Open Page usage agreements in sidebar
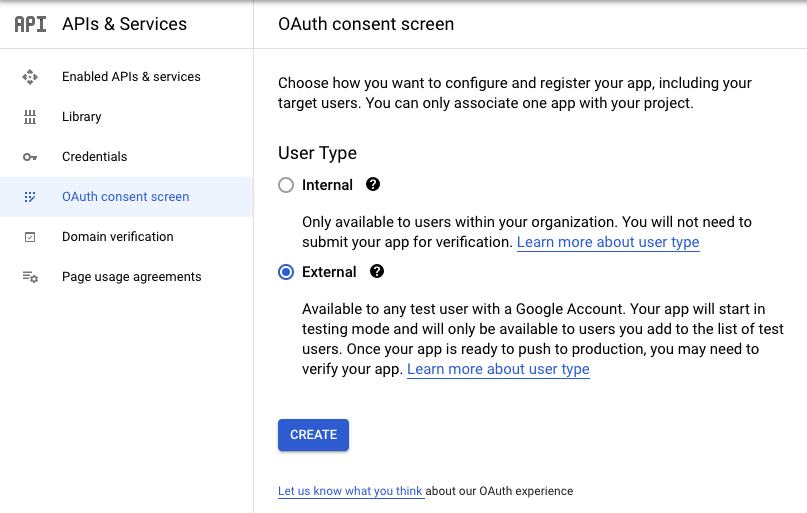This screenshot has height=513, width=807. tap(127, 277)
